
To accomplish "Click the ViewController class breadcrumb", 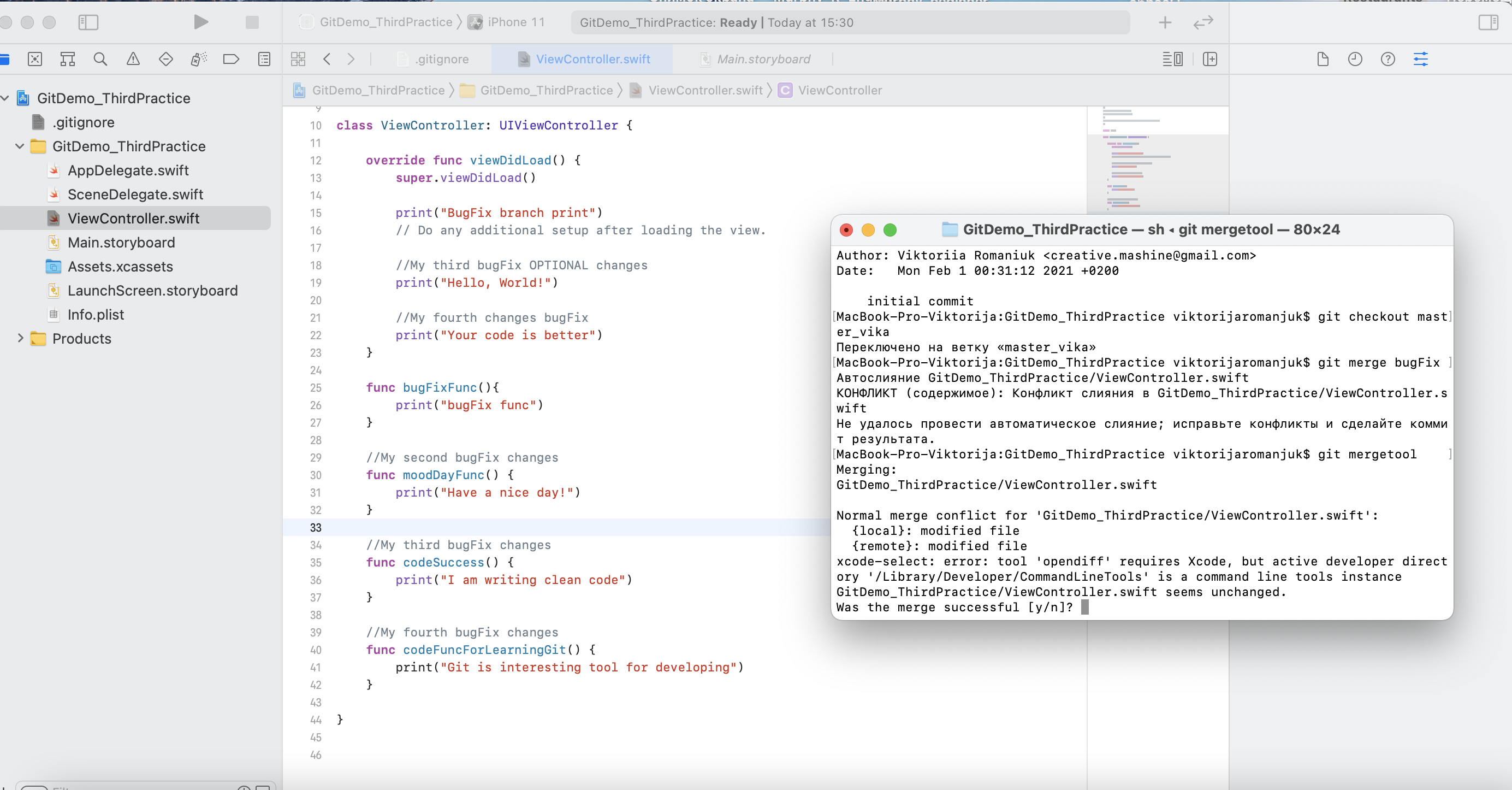I will [x=830, y=91].
